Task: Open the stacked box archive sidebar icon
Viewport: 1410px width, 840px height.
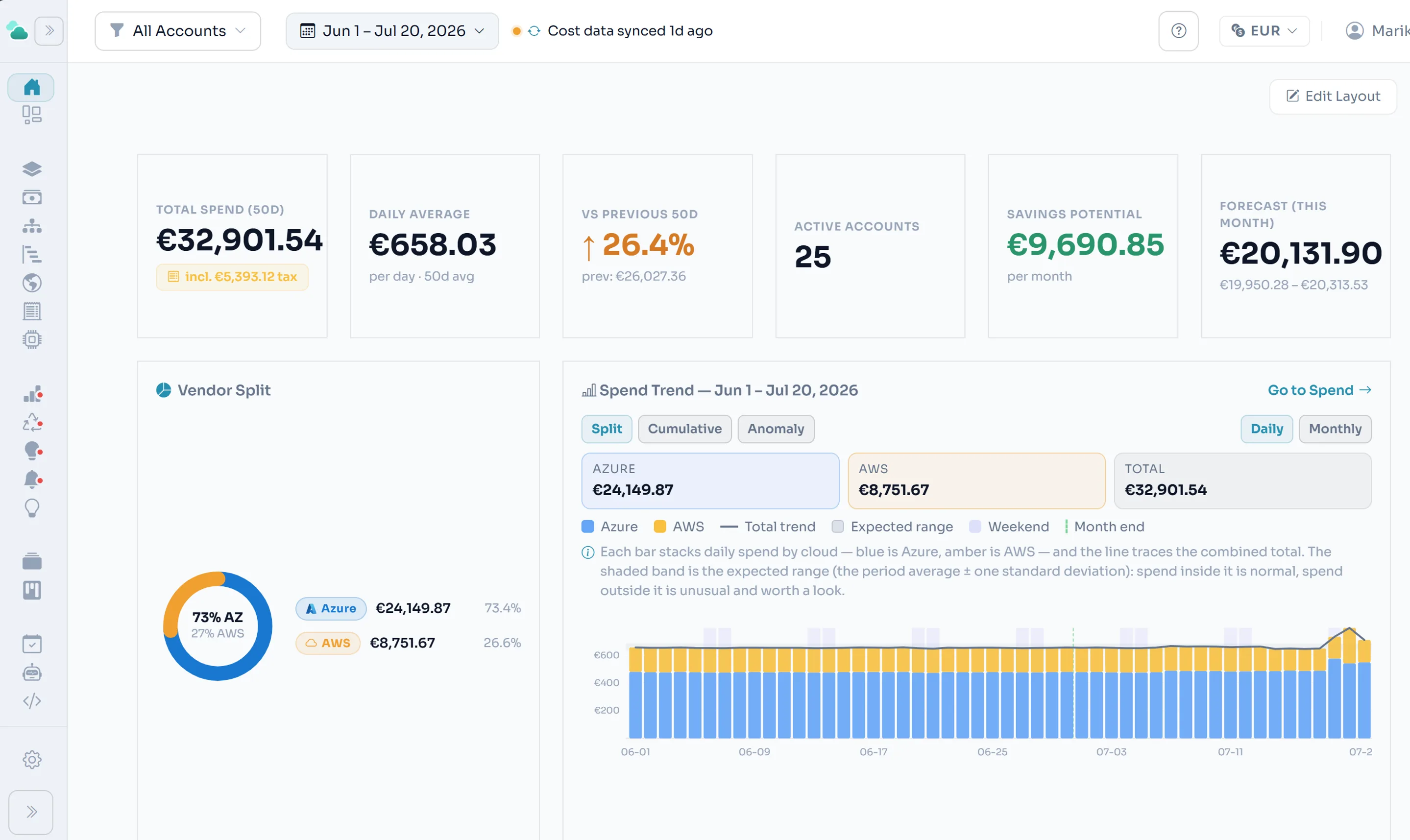Action: coord(32,561)
